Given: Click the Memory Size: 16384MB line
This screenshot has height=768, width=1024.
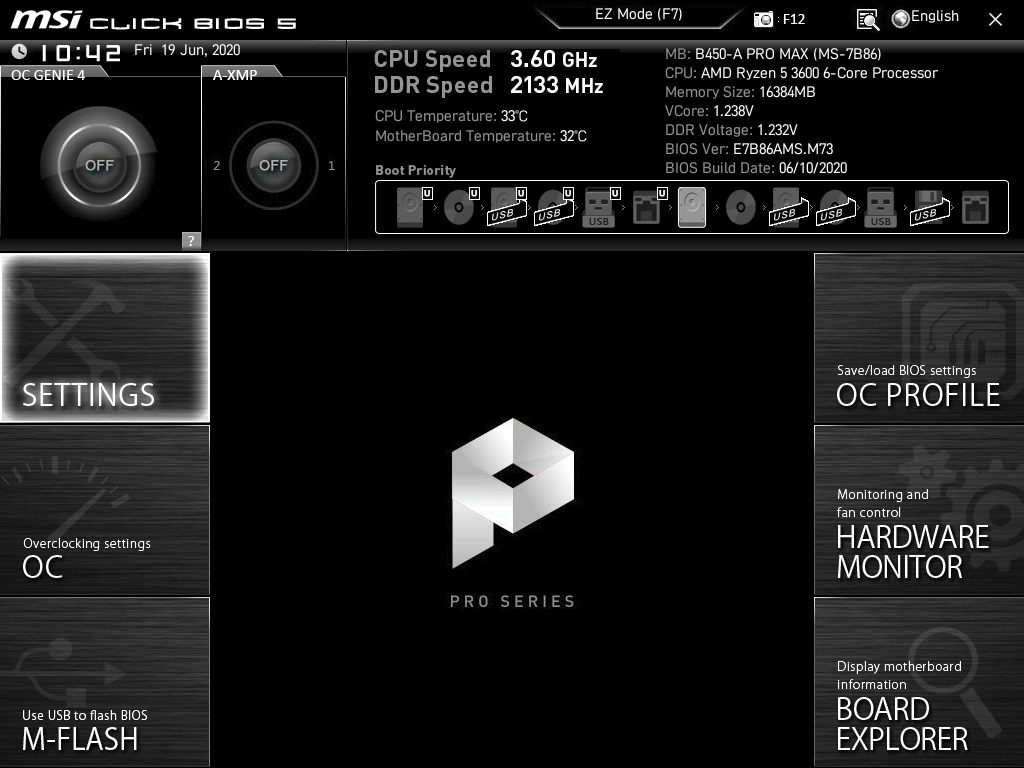Looking at the screenshot, I should (740, 92).
